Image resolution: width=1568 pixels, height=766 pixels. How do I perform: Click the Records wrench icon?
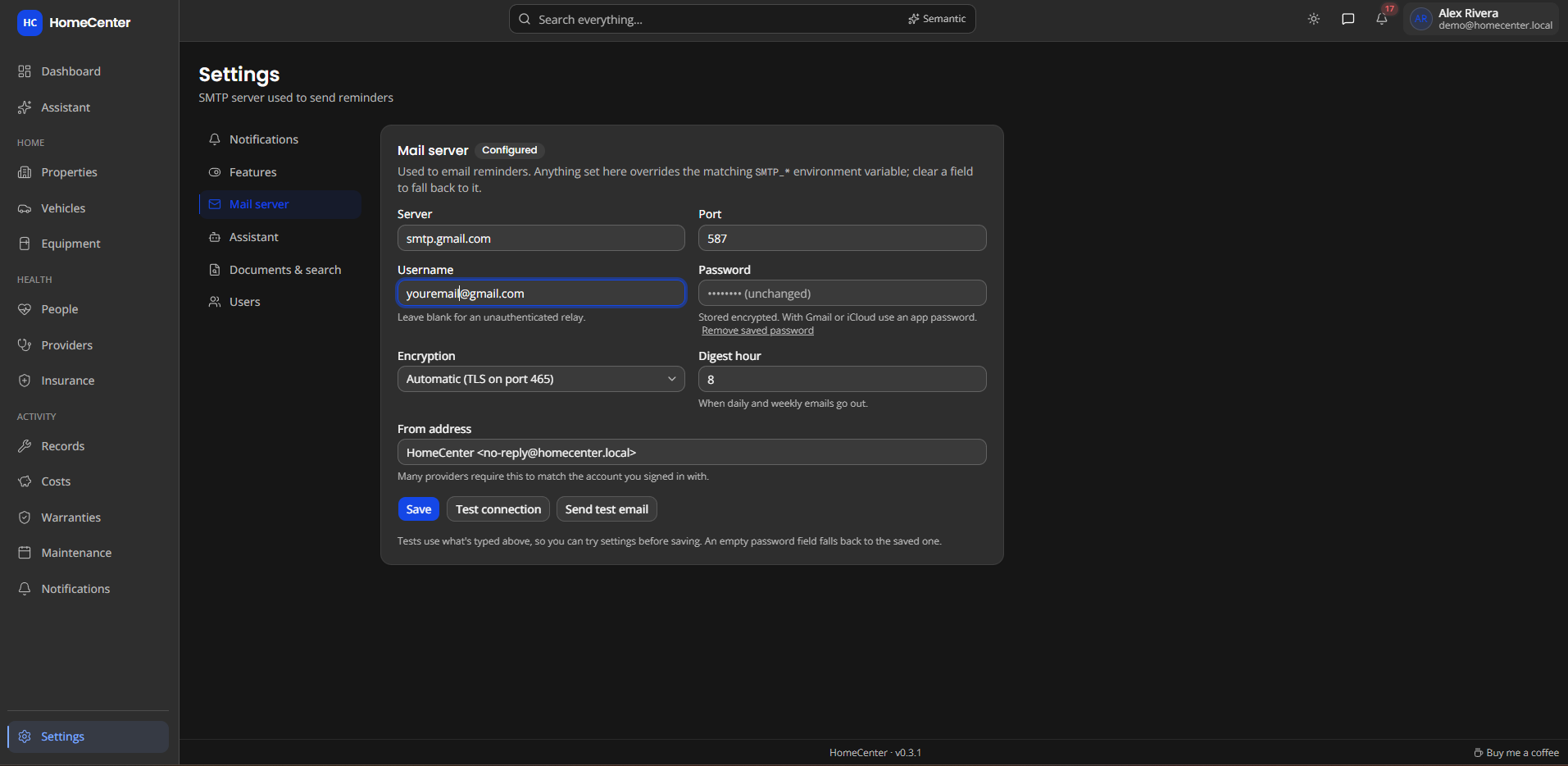click(25, 446)
